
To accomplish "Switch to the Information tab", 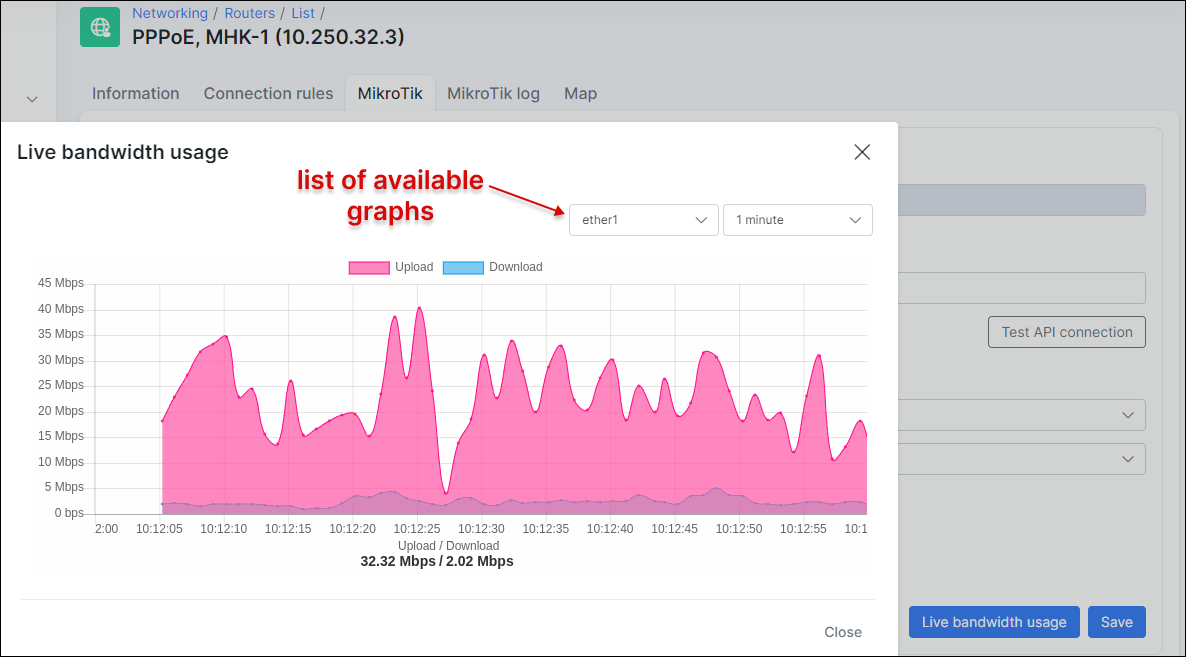I will pyautogui.click(x=135, y=94).
